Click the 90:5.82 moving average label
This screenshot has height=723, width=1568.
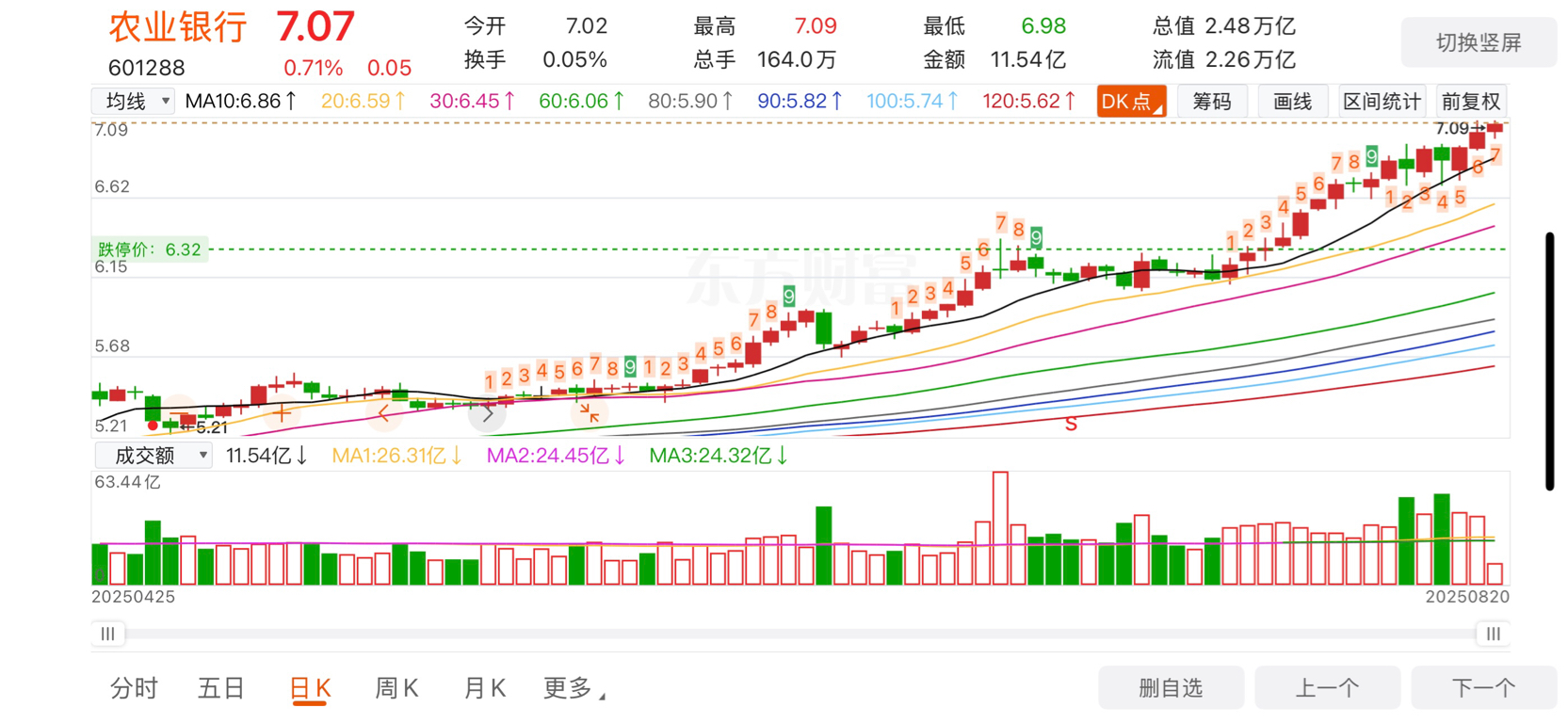(x=800, y=101)
